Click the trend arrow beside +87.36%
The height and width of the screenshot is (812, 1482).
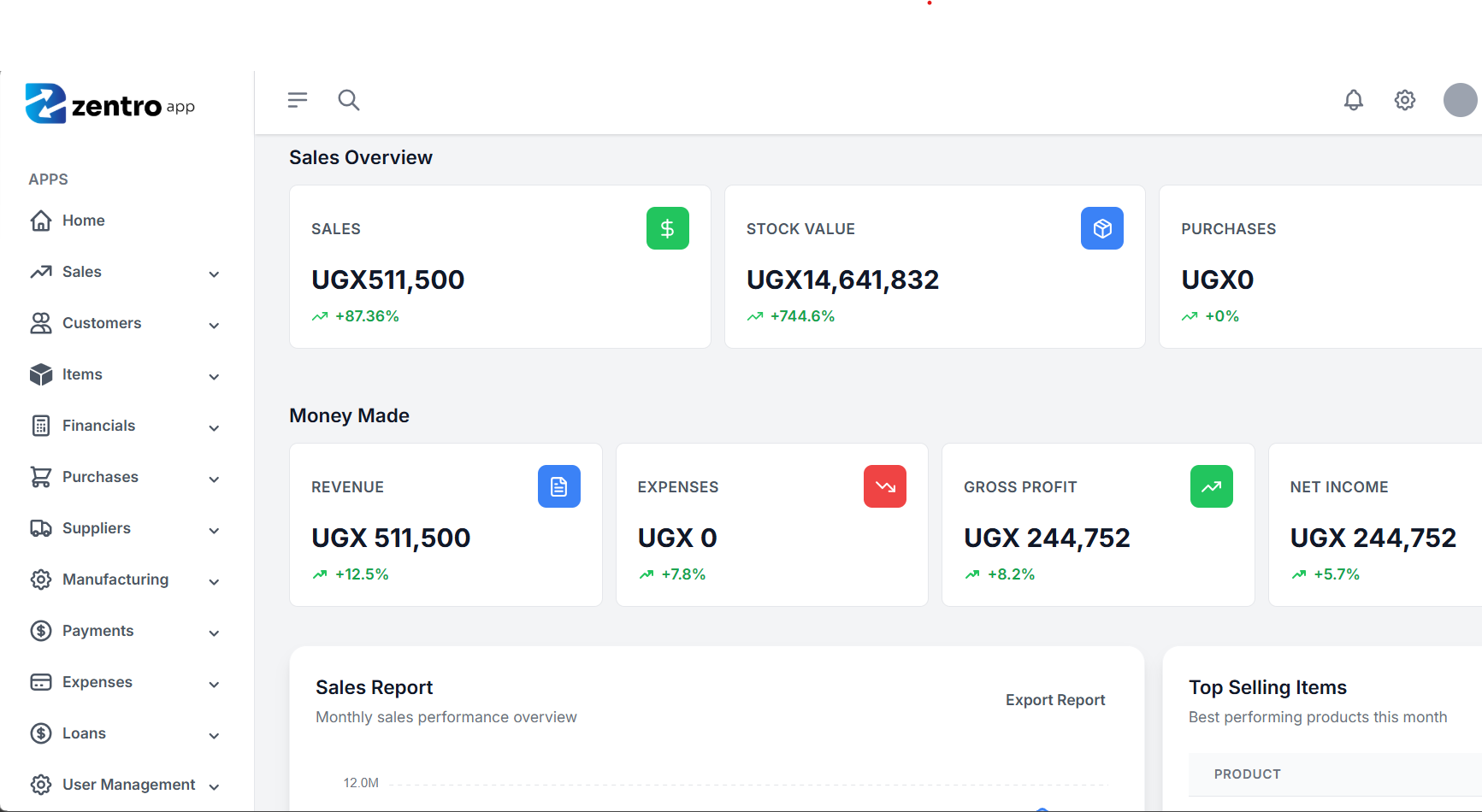[x=320, y=316]
